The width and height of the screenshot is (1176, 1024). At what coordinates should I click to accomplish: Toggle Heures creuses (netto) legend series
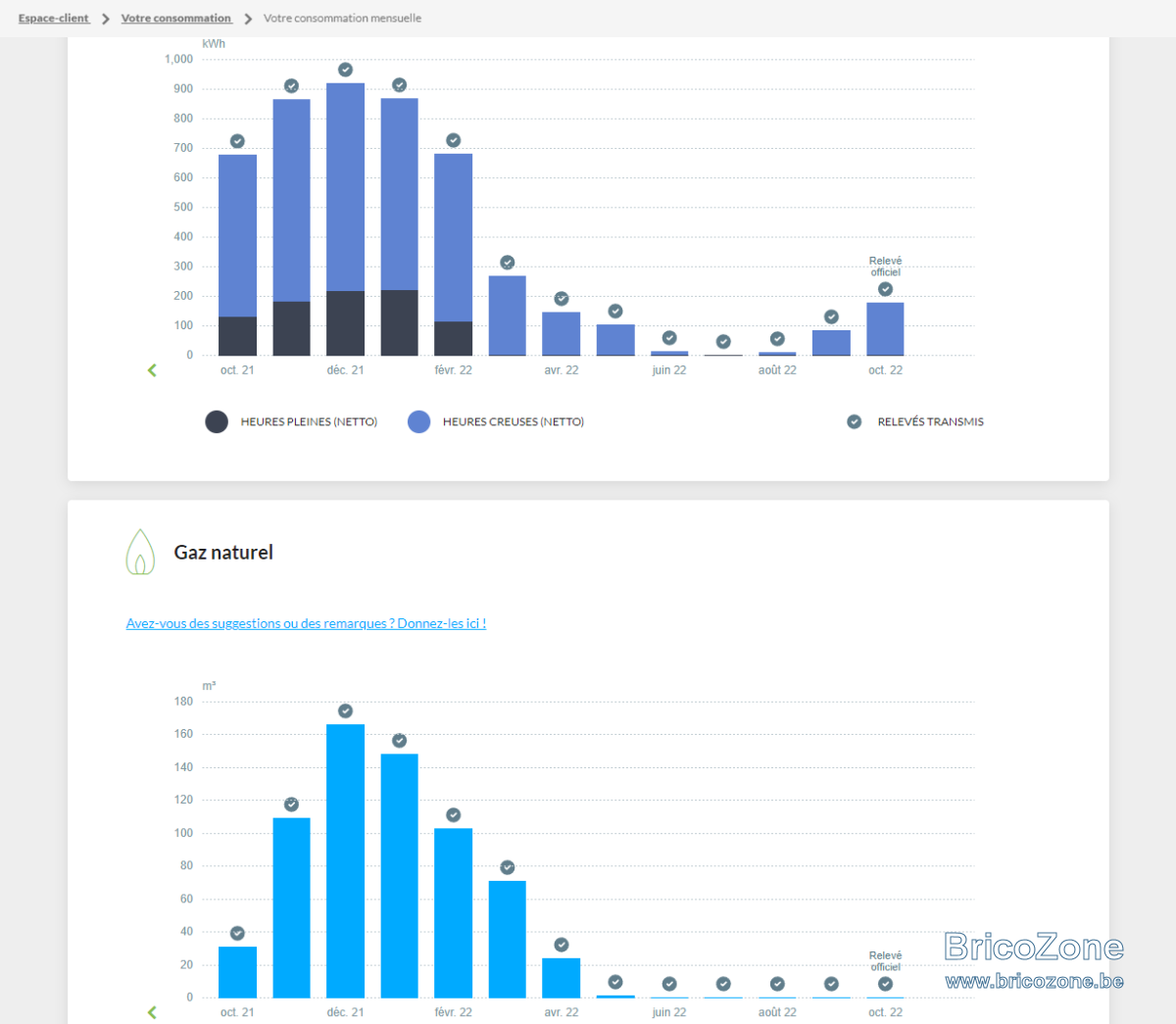[x=496, y=421]
